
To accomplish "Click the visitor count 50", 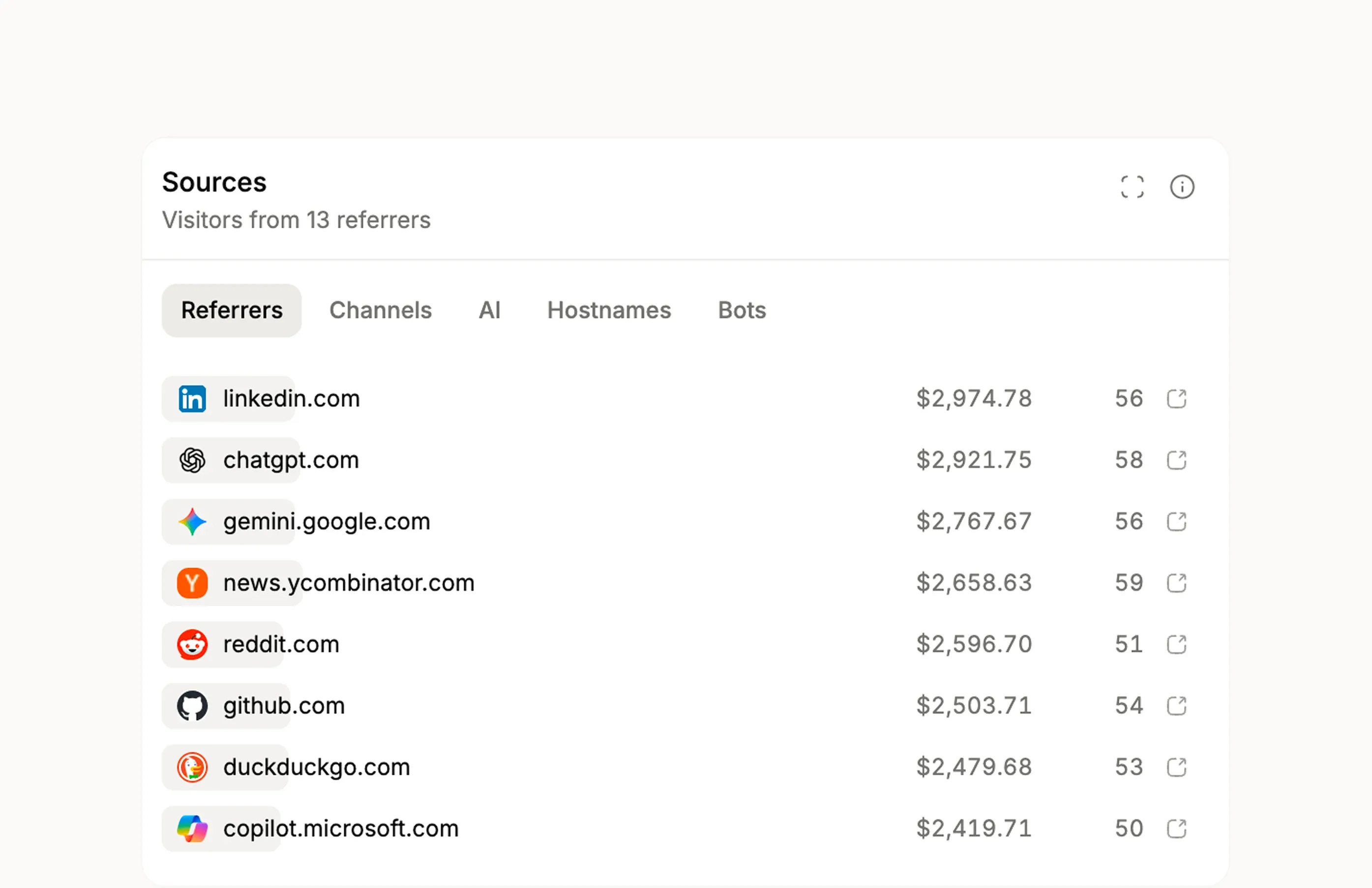I will [x=1129, y=828].
